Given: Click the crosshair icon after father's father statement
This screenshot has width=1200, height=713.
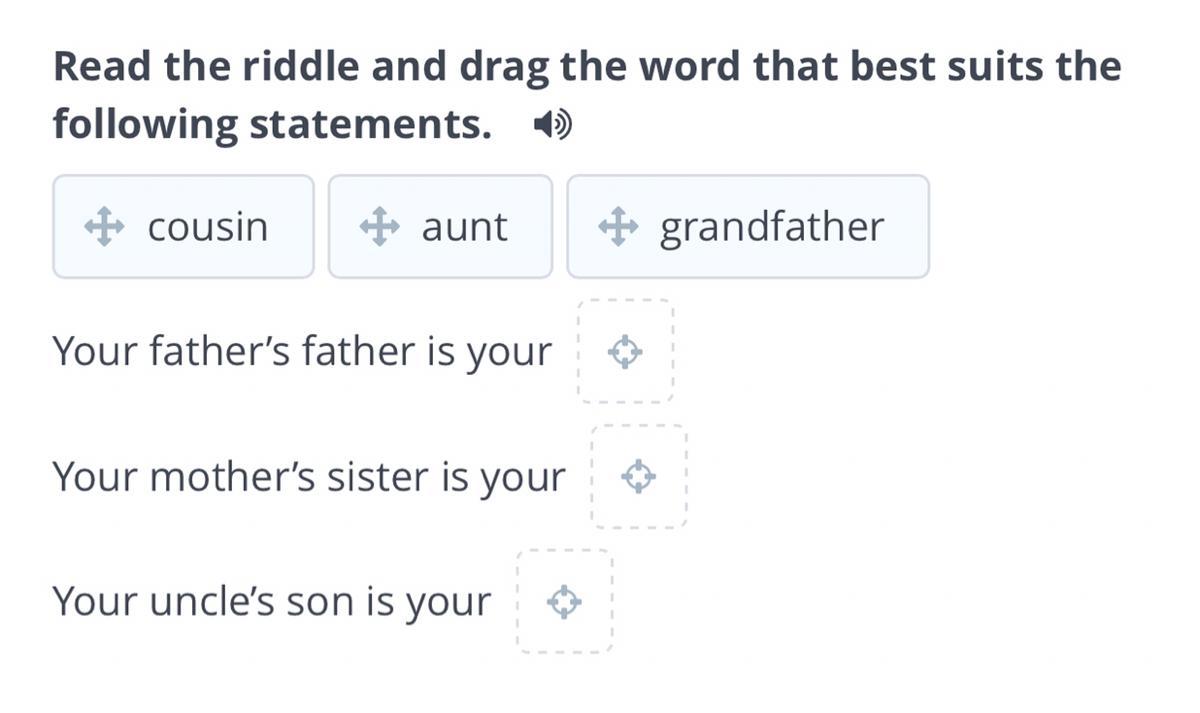Looking at the screenshot, I should pos(625,352).
